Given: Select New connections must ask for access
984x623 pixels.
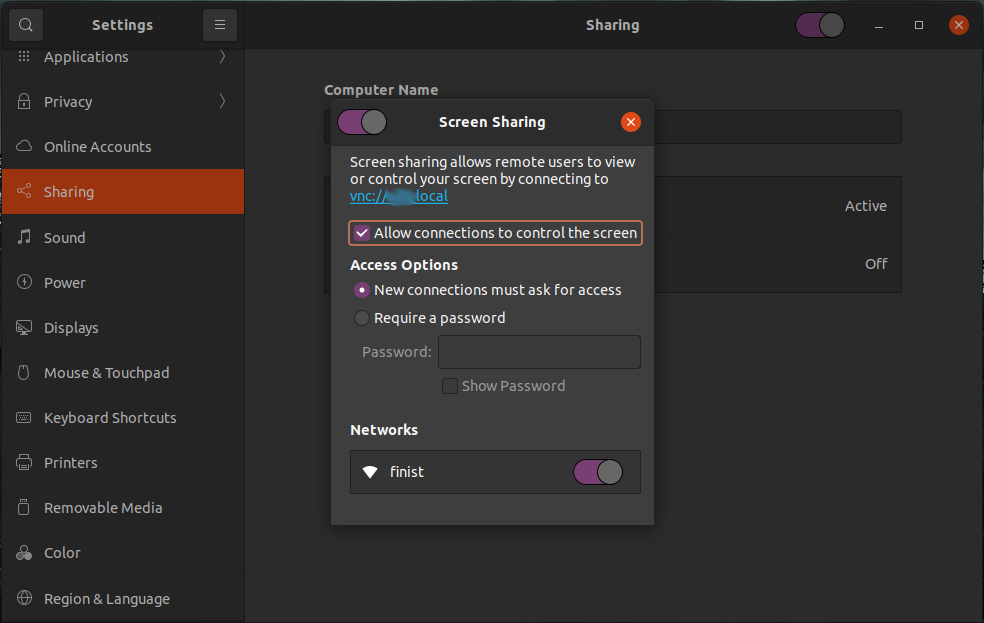Looking at the screenshot, I should 362,290.
